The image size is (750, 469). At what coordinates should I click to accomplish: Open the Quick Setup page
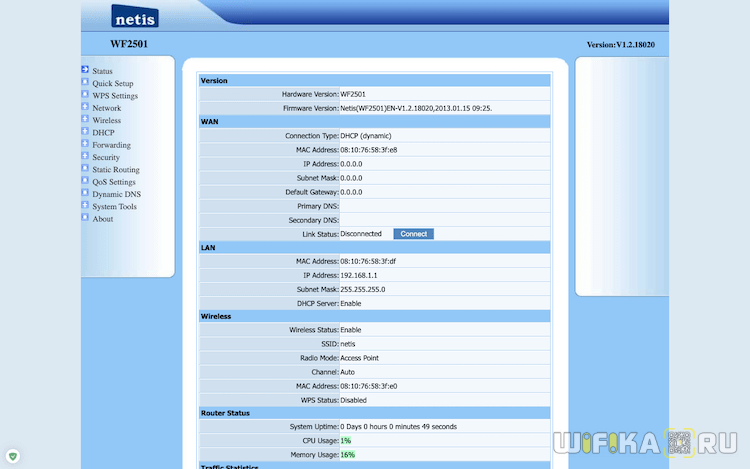click(113, 83)
